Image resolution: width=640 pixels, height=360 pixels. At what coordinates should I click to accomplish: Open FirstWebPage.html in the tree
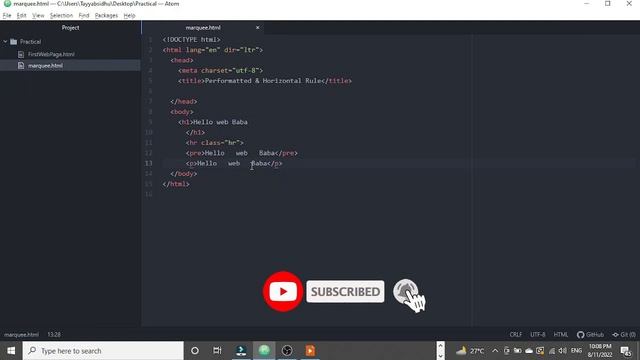[51, 54]
